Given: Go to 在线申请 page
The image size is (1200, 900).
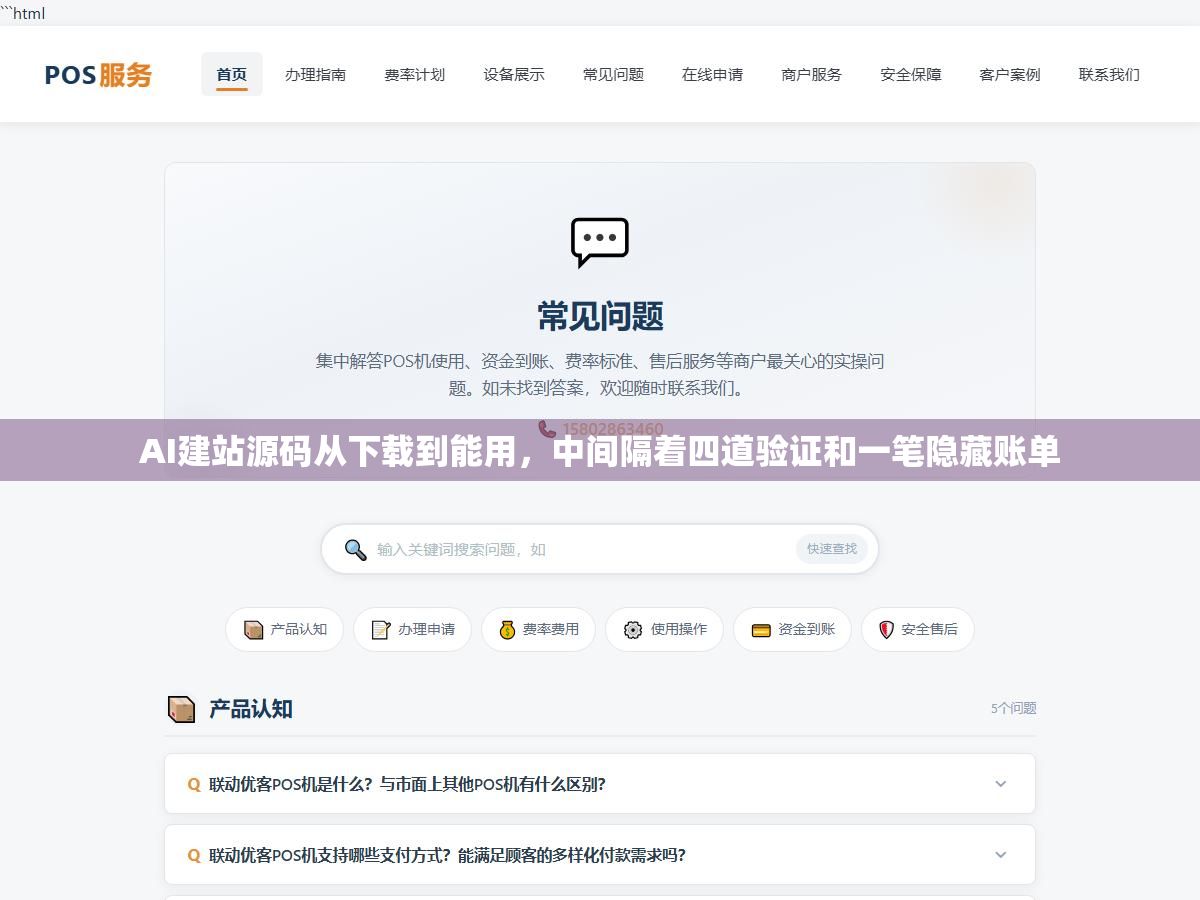Looking at the screenshot, I should 712,74.
